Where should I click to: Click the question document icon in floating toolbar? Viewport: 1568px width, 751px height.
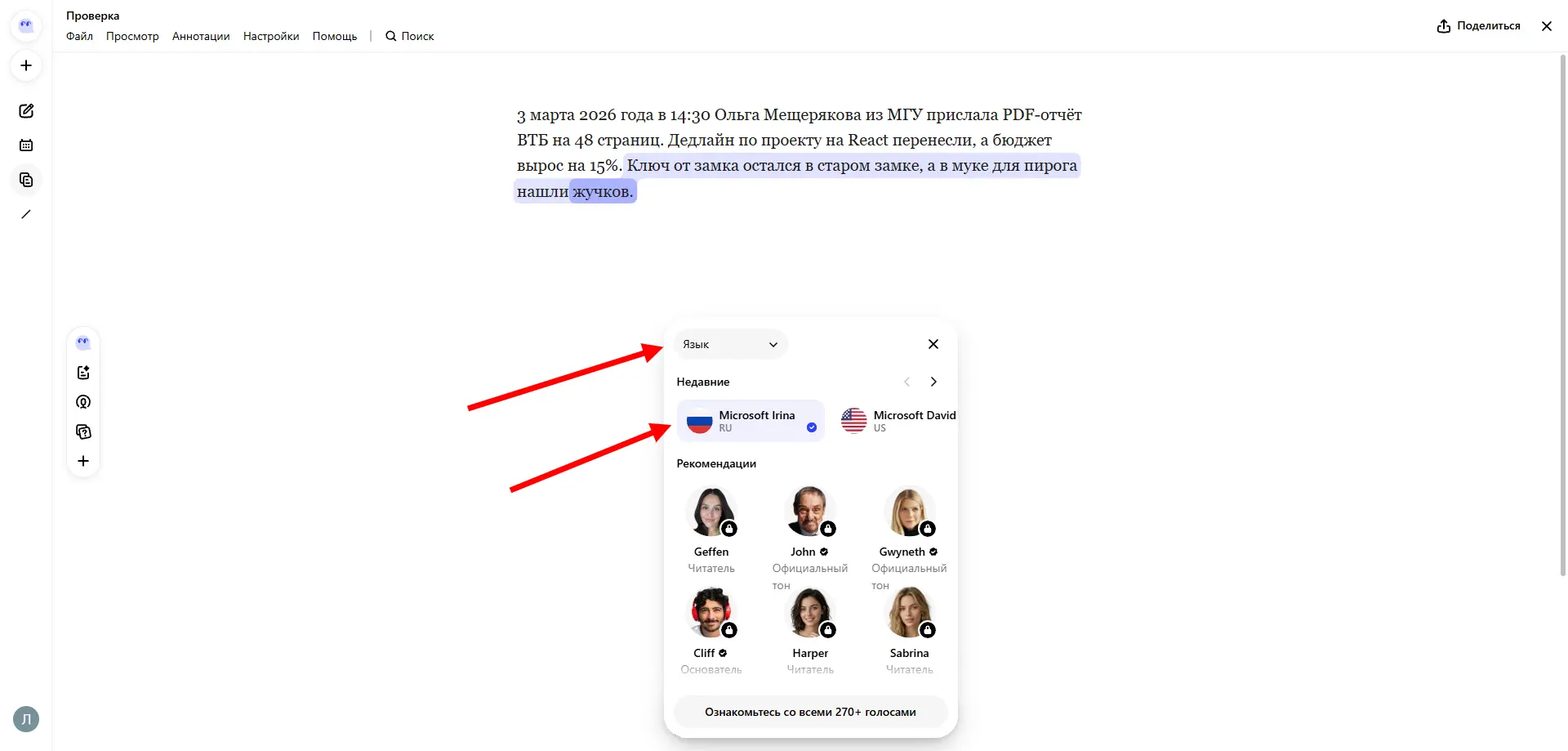[83, 431]
